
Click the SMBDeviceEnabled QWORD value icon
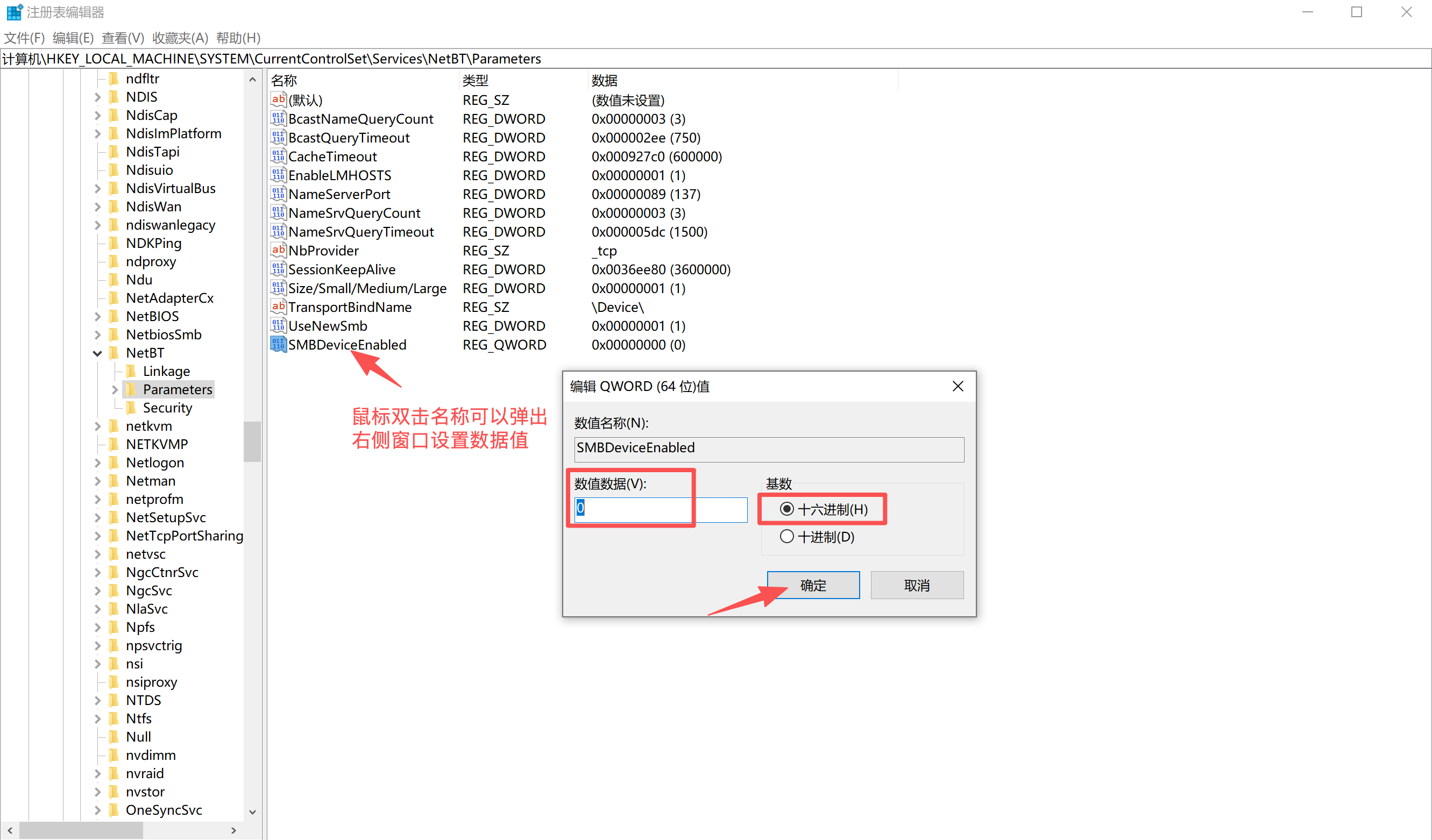(278, 344)
